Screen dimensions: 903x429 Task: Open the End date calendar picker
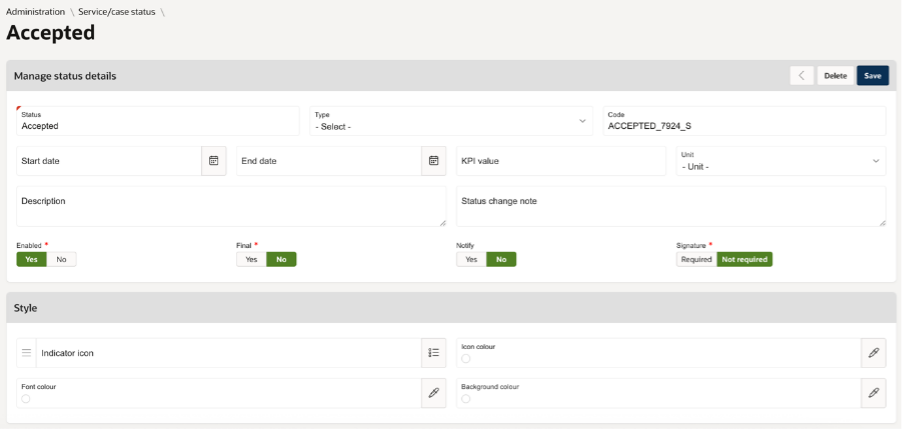[x=434, y=161]
